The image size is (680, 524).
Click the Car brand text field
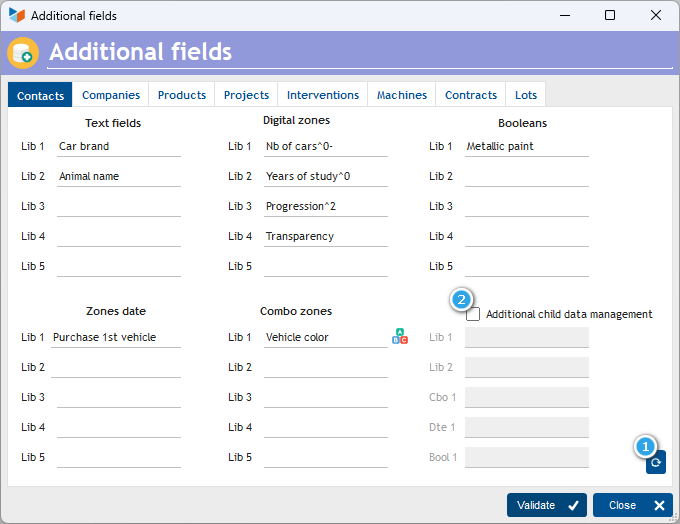tap(118, 146)
